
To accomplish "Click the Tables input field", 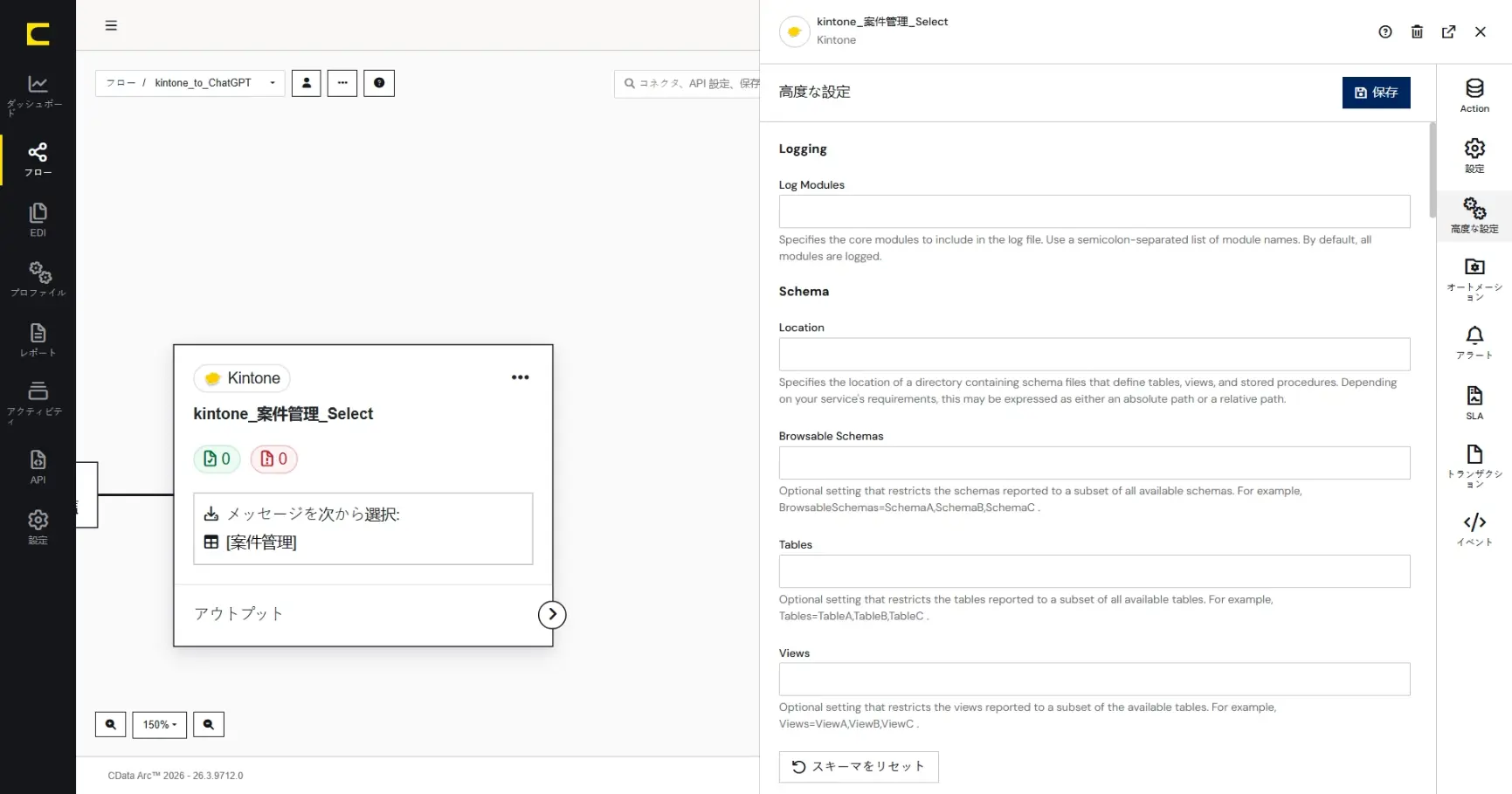I will (x=1094, y=571).
